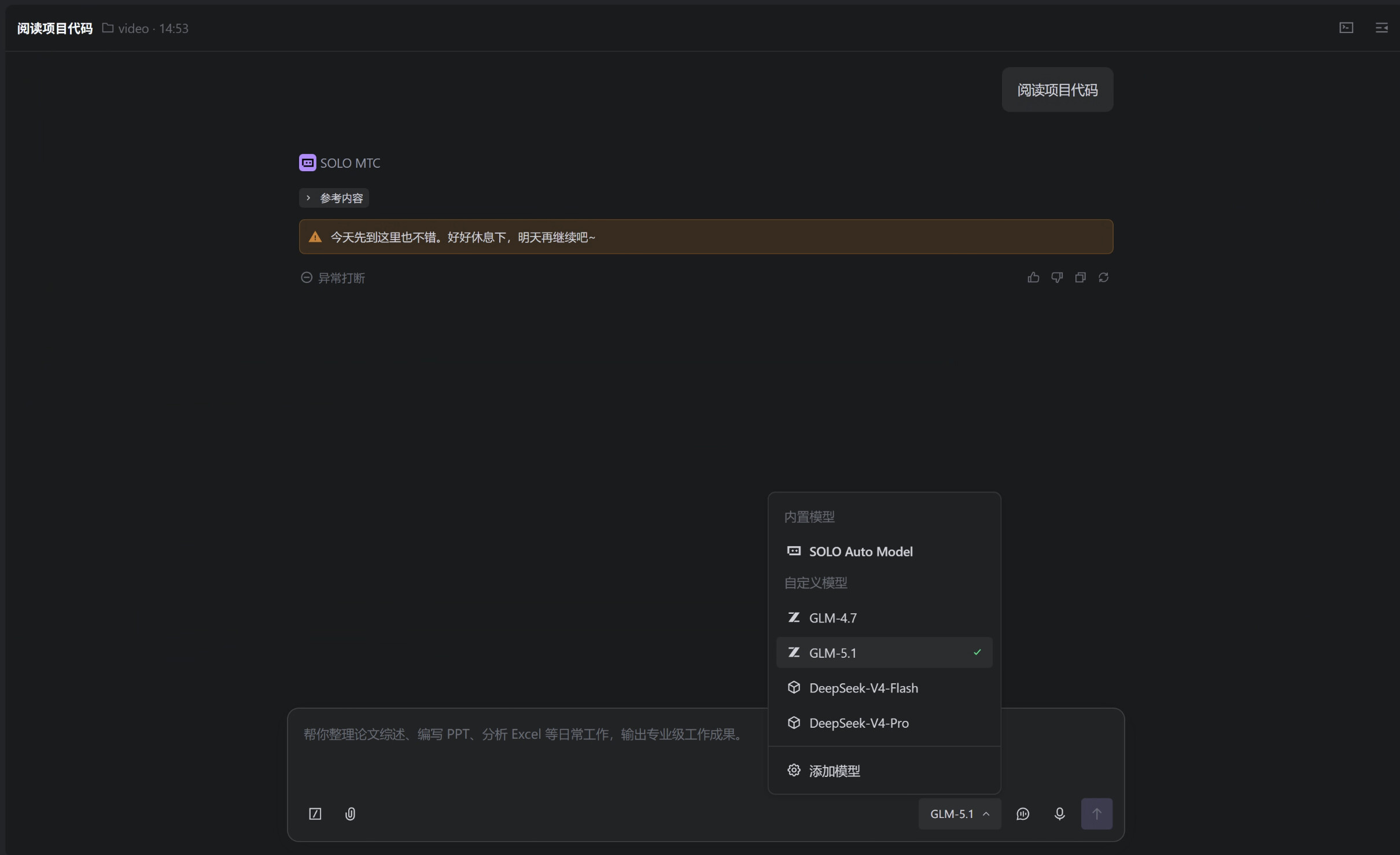Click the message input placeholder field

tap(524, 734)
